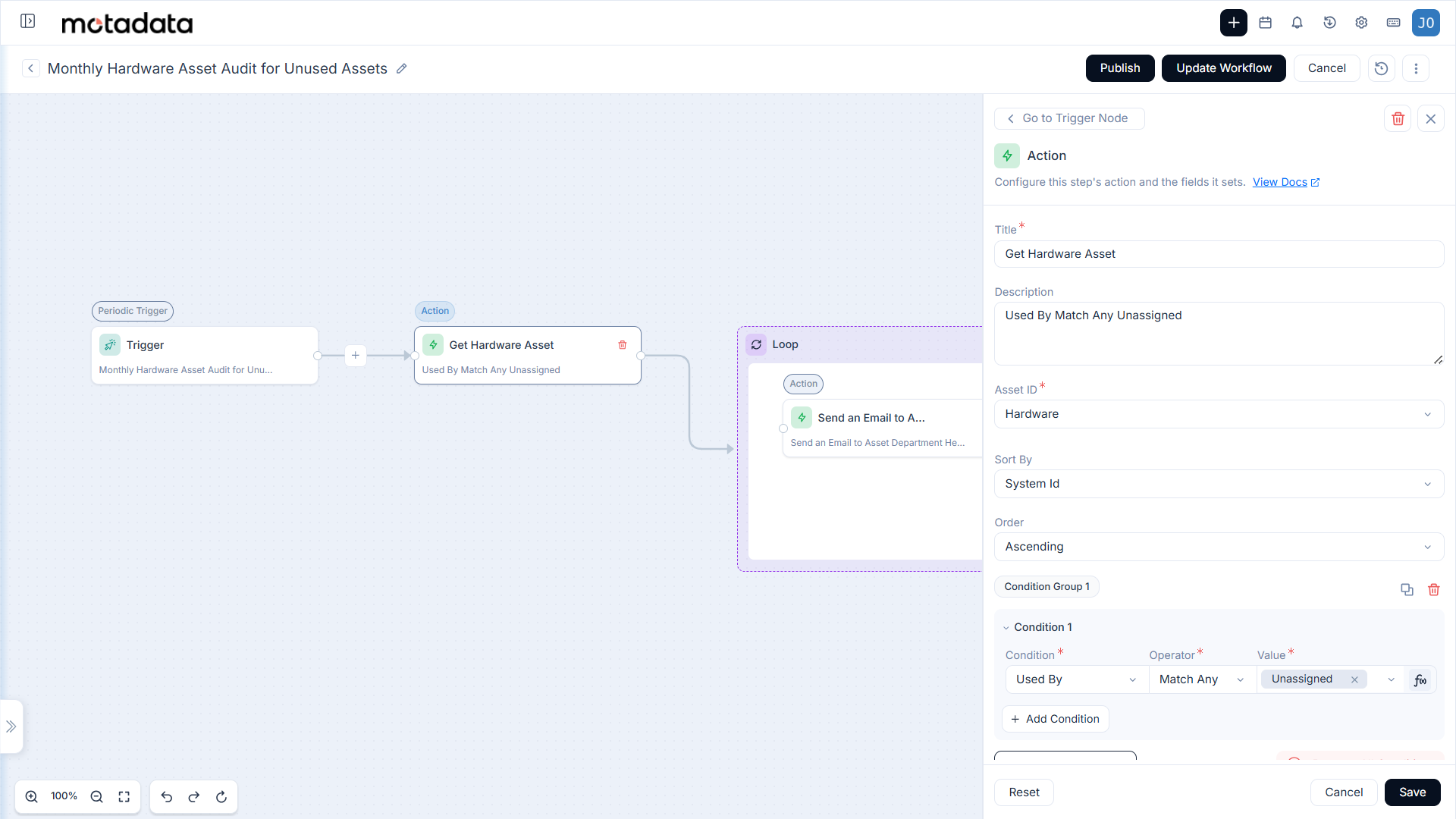Screen dimensions: 1456x819
Task: Cancel workflow editing in top bar
Action: (1326, 68)
